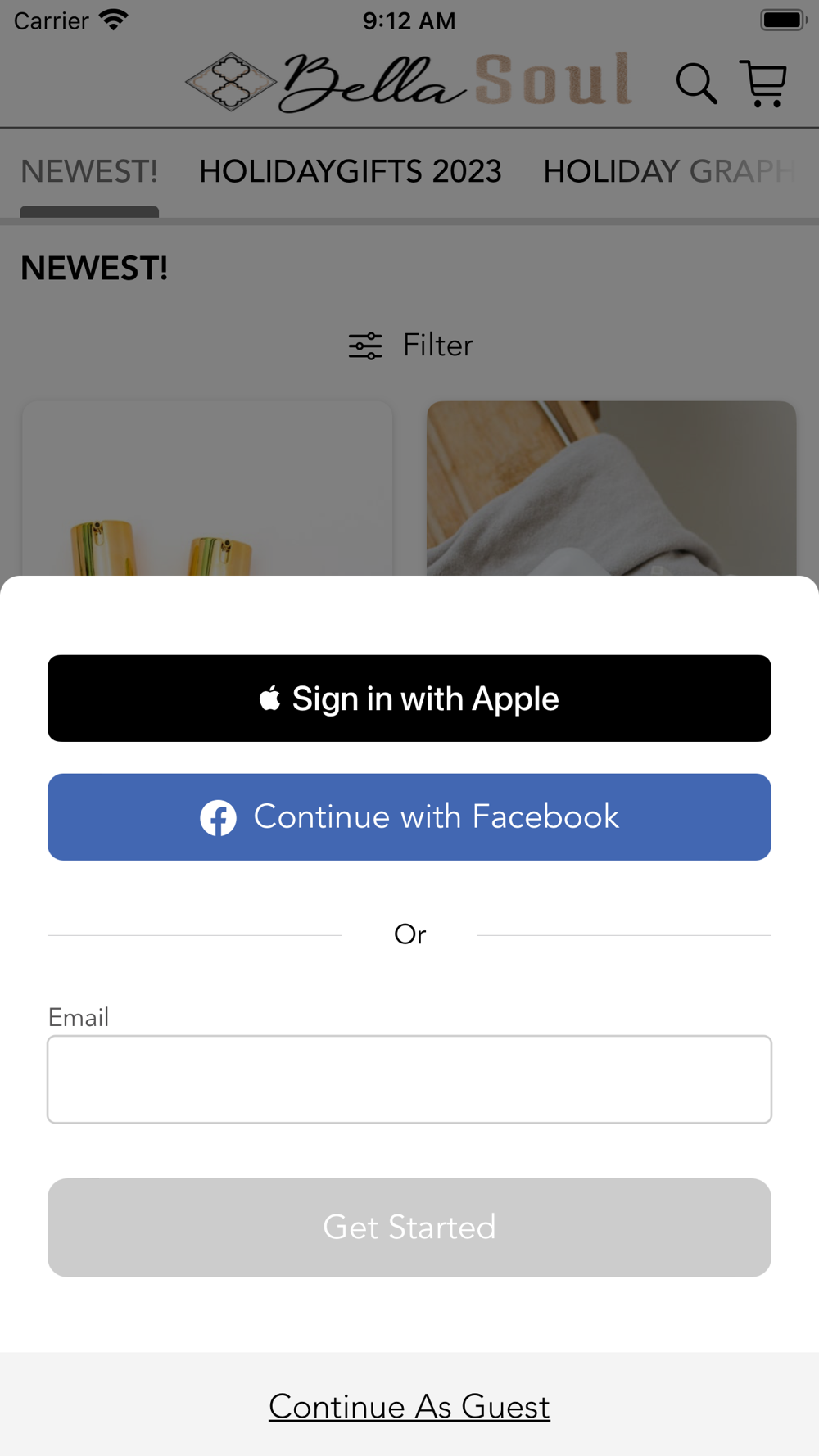Open the gray sweater product thumbnail

click(612, 488)
